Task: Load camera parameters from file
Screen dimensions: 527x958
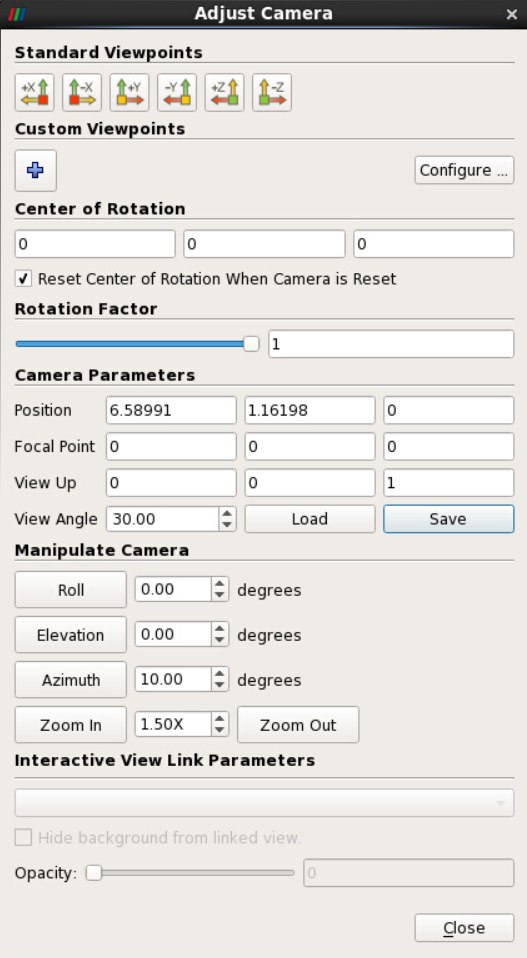Action: click(310, 519)
